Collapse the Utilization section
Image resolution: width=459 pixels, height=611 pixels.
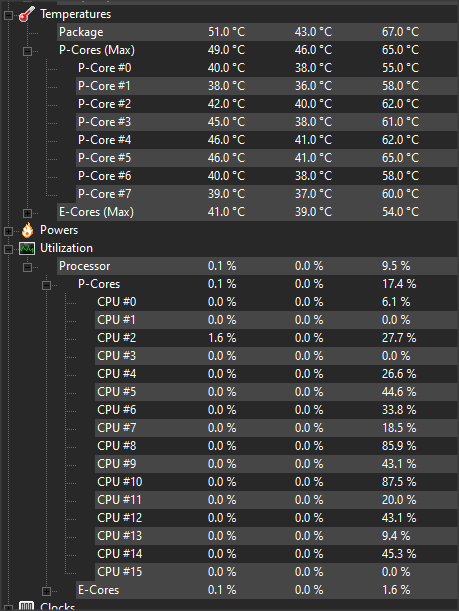[x=8, y=249]
